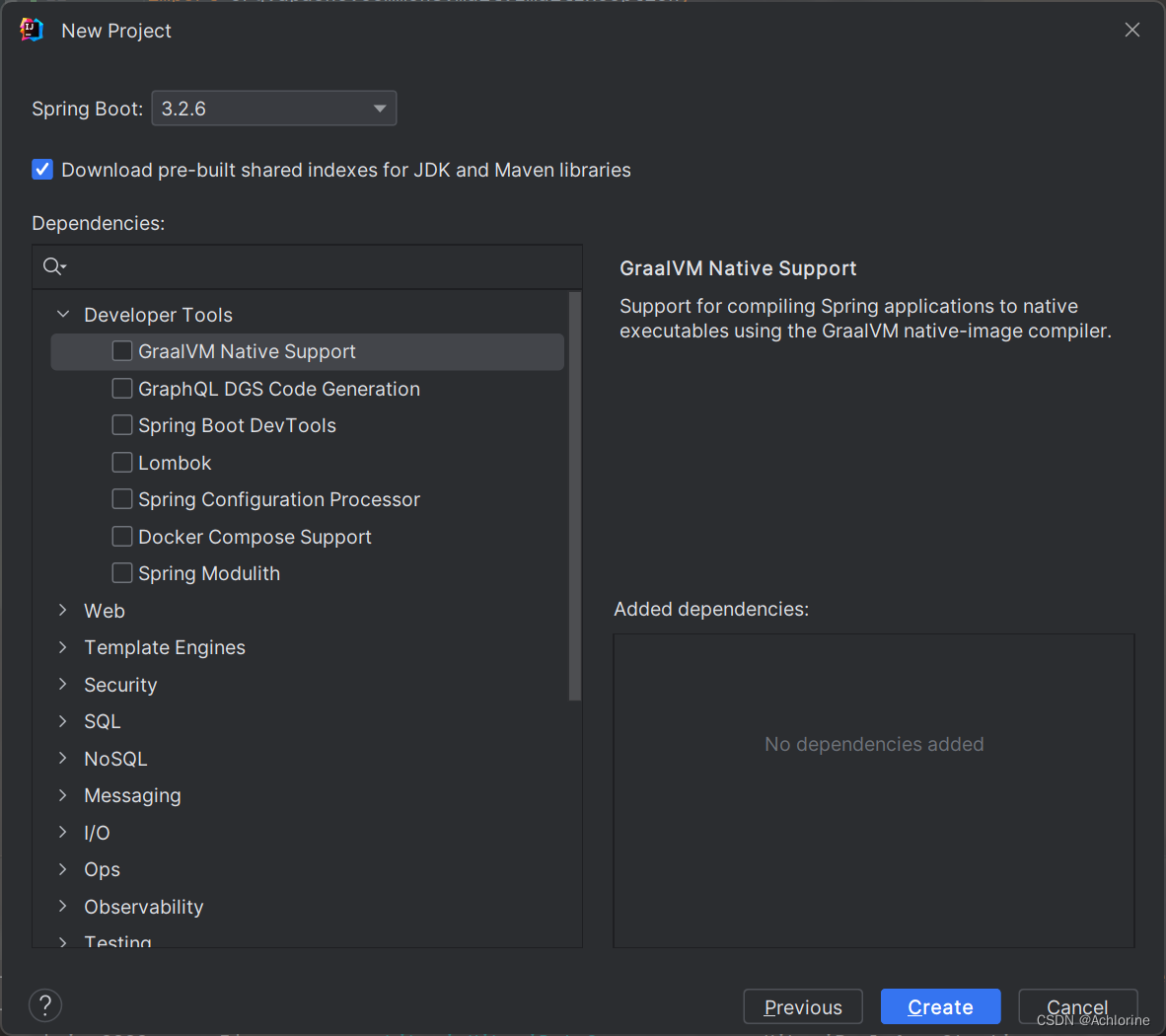Screen dimensions: 1166x1036
Task: Click the 'GraalVM Native Support' description heading
Action: (738, 268)
